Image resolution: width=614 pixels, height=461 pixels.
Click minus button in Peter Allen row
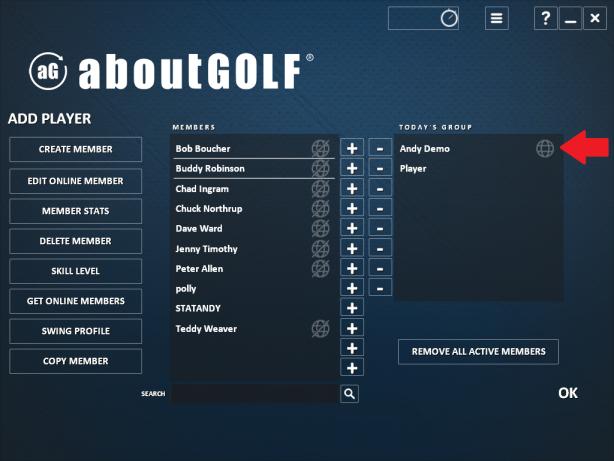(x=380, y=268)
